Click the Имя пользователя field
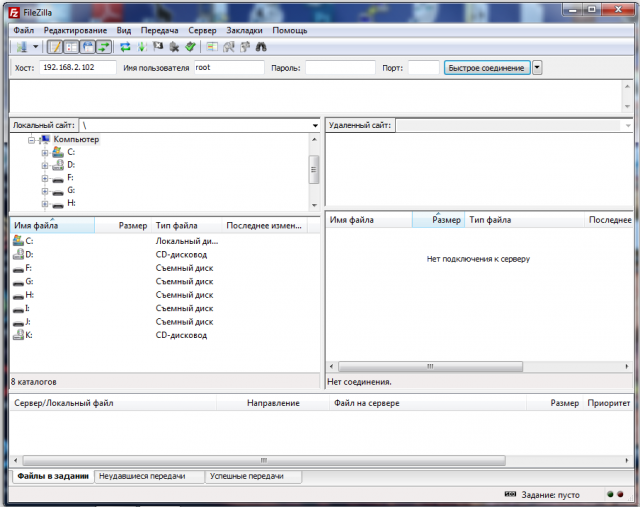640x507 pixels. point(229,67)
